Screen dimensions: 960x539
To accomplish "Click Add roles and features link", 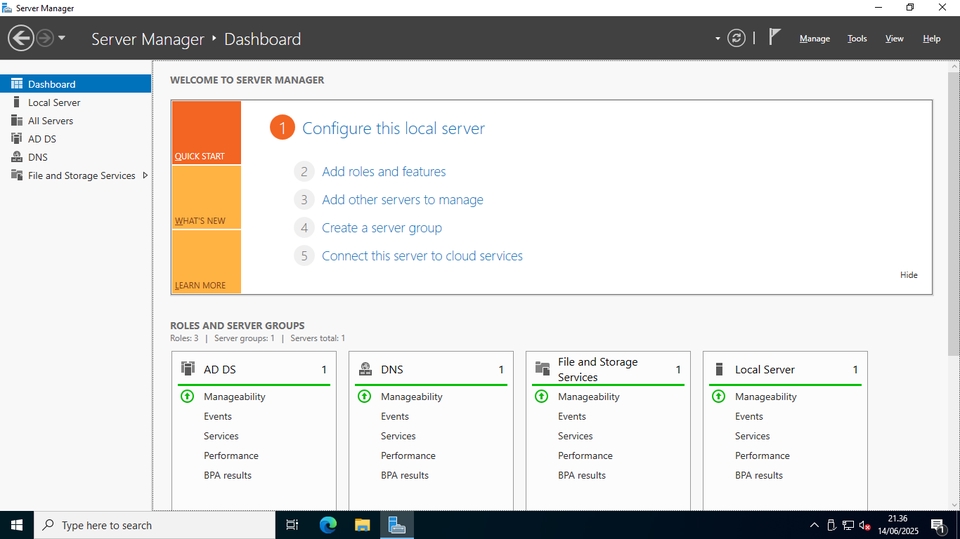I will coord(383,172).
